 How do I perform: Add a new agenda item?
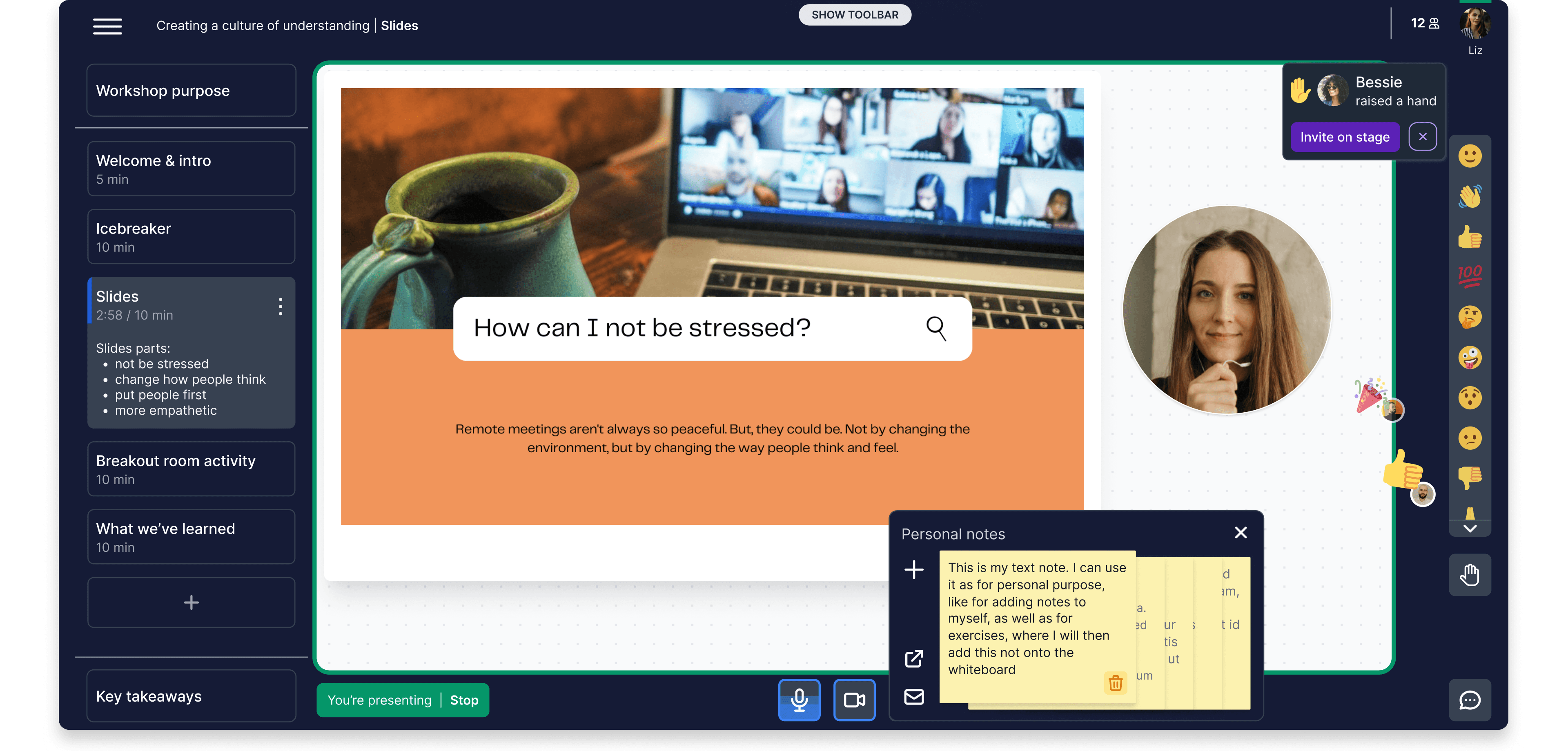191,602
